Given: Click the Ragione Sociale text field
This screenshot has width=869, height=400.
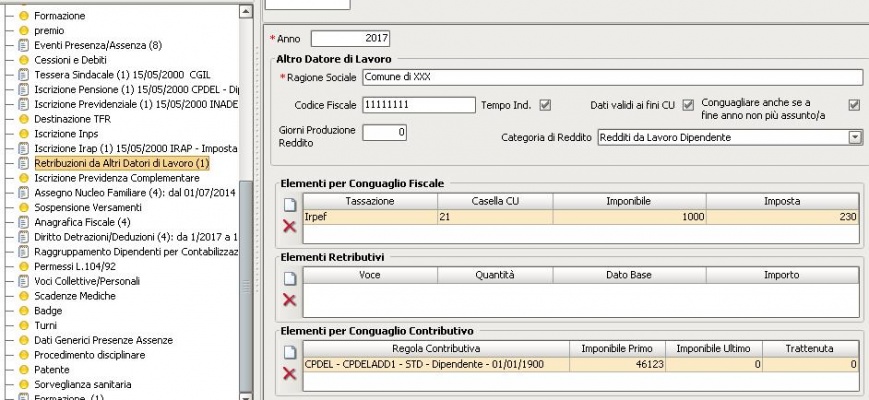Looking at the screenshot, I should (611, 77).
